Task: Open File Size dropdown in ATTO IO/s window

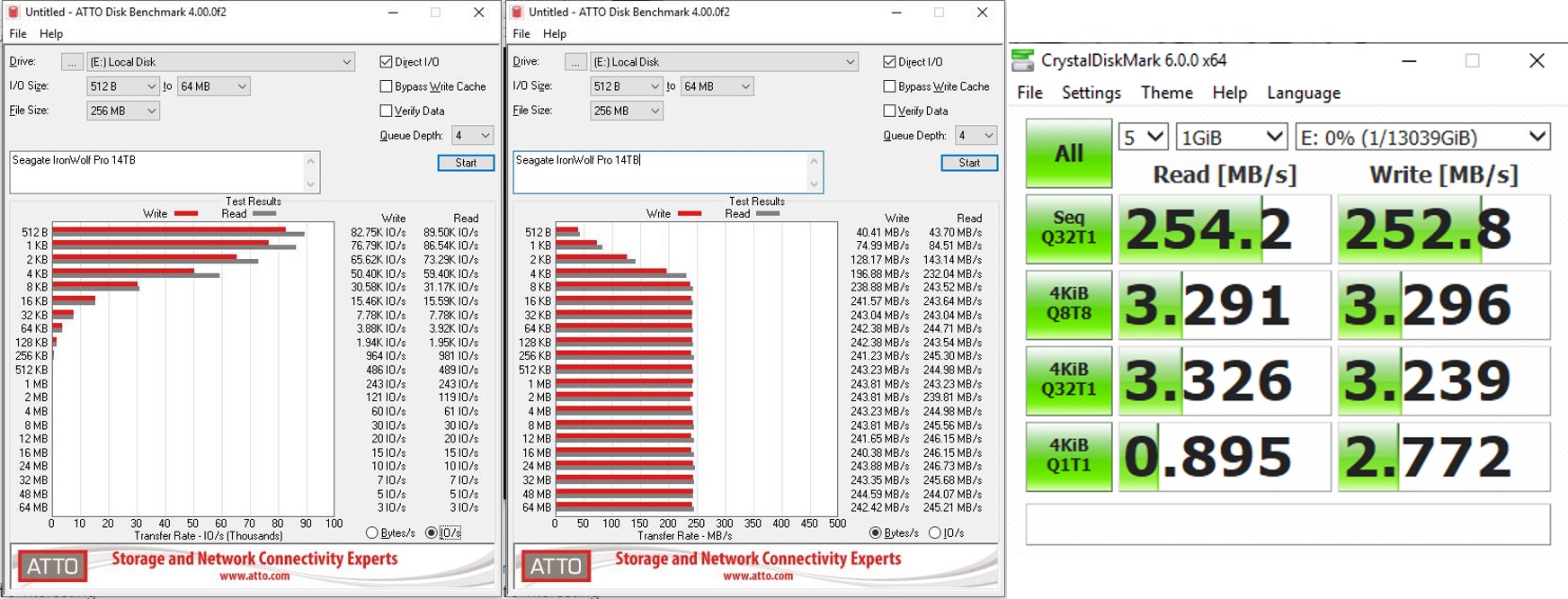Action: click(x=123, y=111)
